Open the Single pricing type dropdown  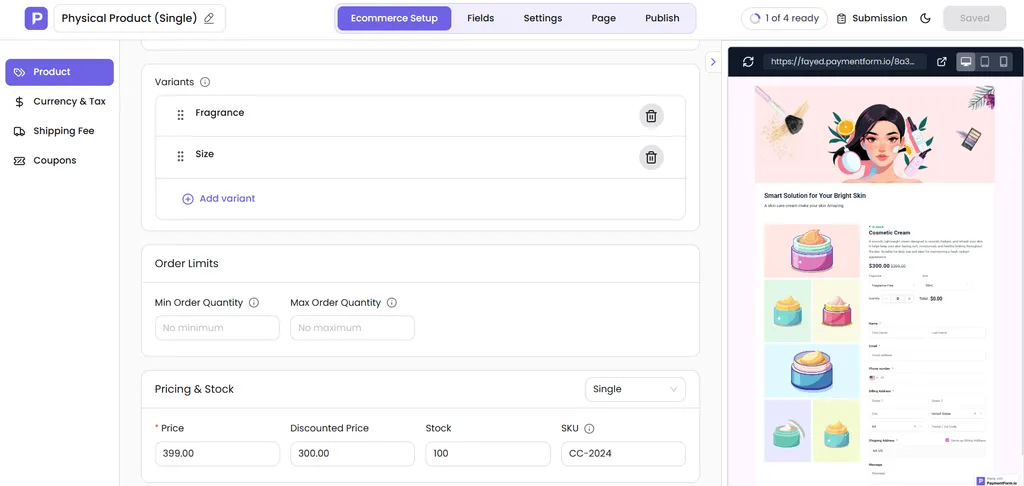click(635, 389)
